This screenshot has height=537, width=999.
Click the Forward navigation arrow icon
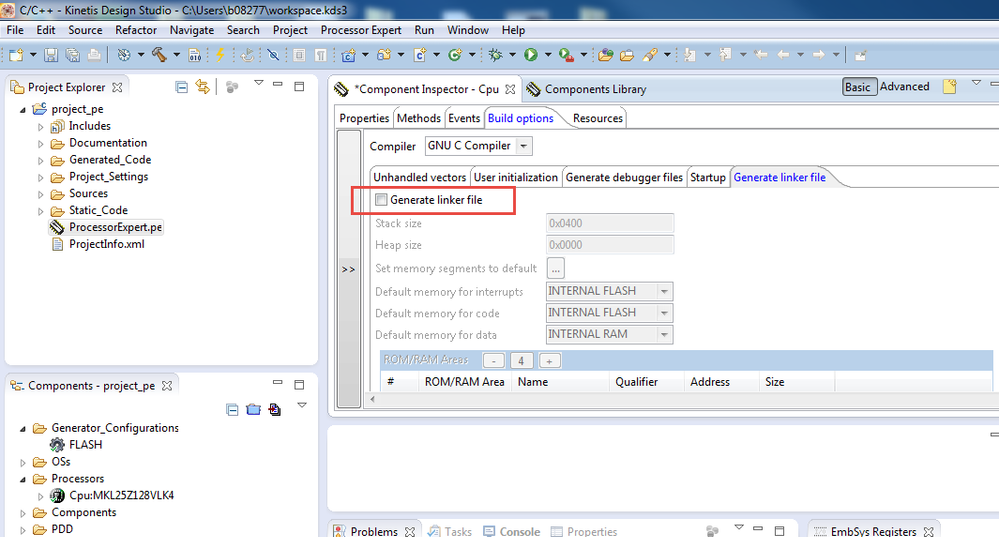tap(819, 55)
